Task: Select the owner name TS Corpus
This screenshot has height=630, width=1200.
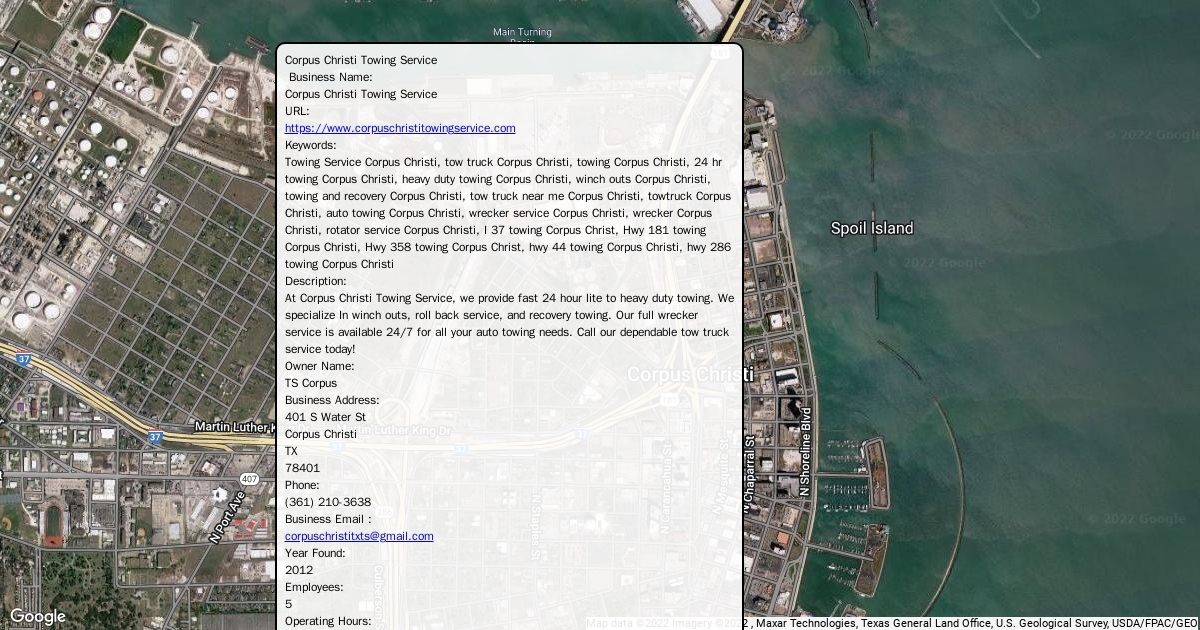Action: (311, 383)
